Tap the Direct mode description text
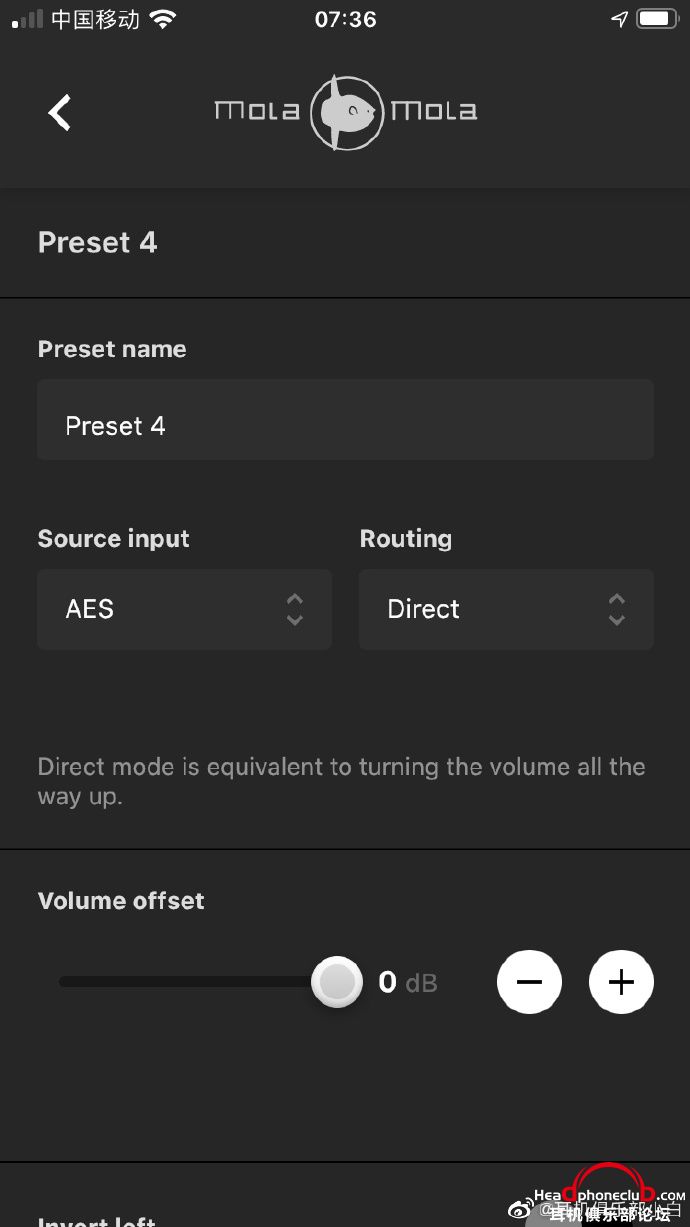Image resolution: width=690 pixels, height=1227 pixels. (x=341, y=782)
